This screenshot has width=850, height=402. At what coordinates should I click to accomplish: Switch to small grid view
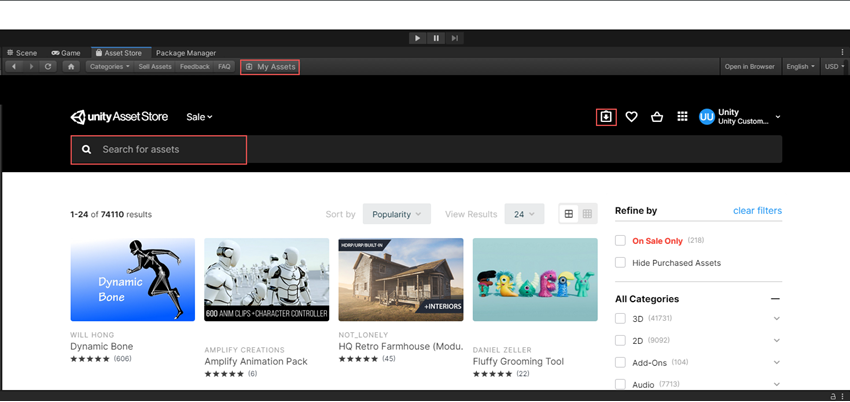coord(588,214)
